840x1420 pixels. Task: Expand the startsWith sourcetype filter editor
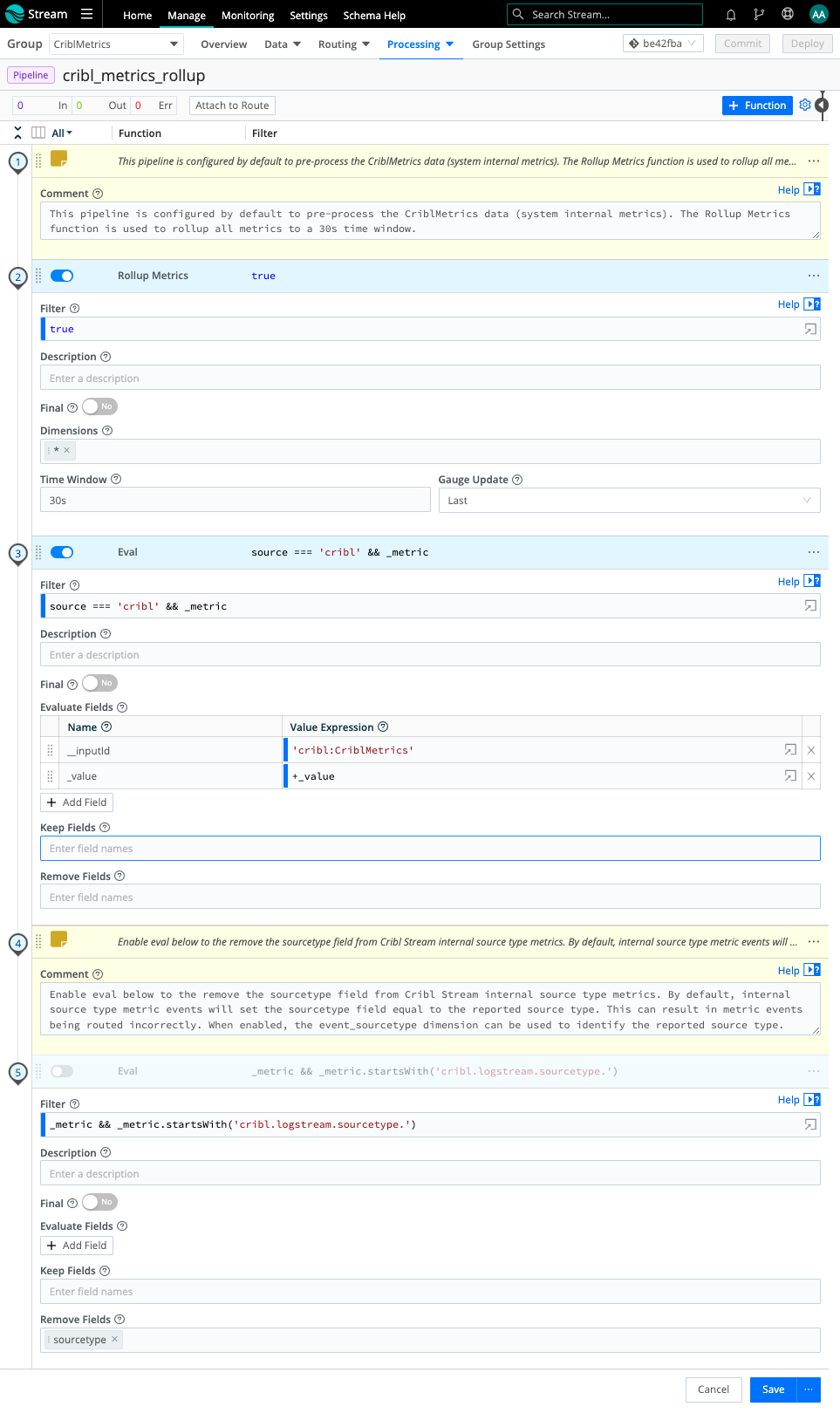pyautogui.click(x=810, y=1124)
